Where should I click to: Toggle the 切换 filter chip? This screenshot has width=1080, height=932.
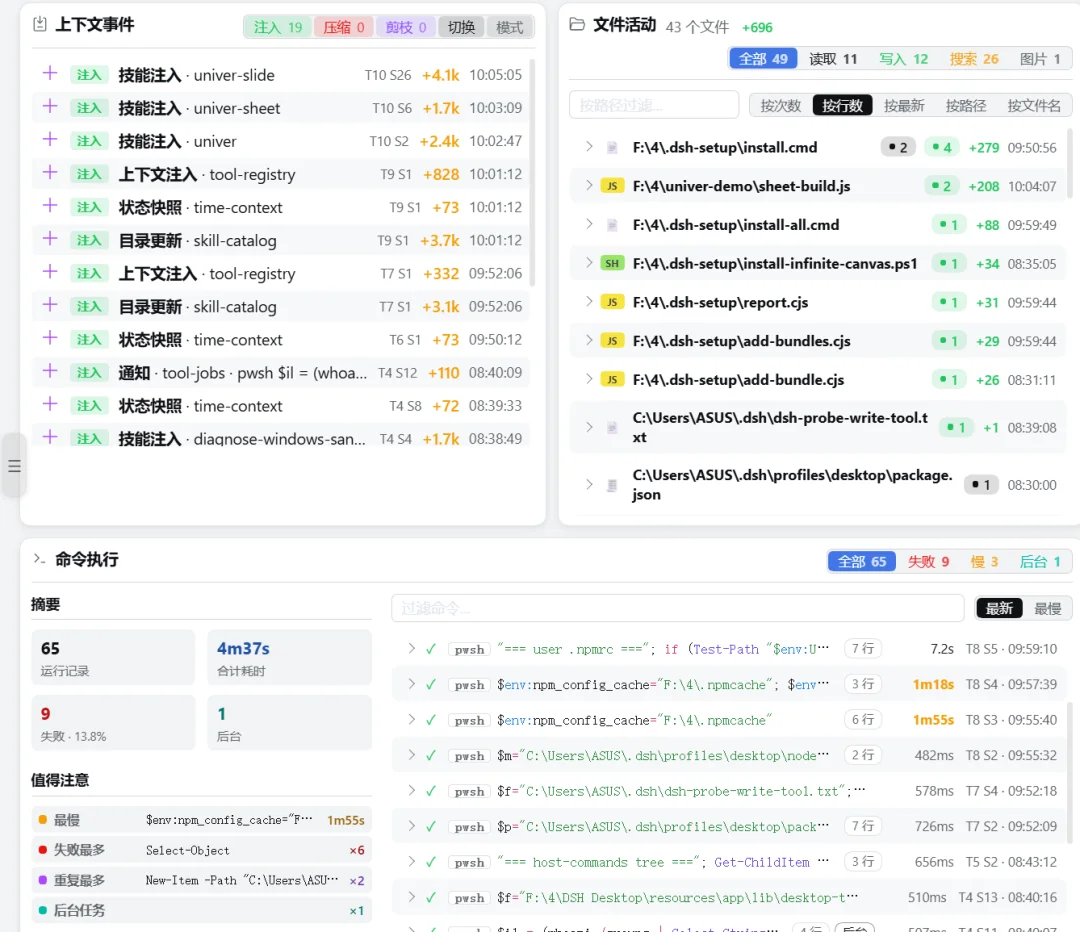[x=461, y=28]
